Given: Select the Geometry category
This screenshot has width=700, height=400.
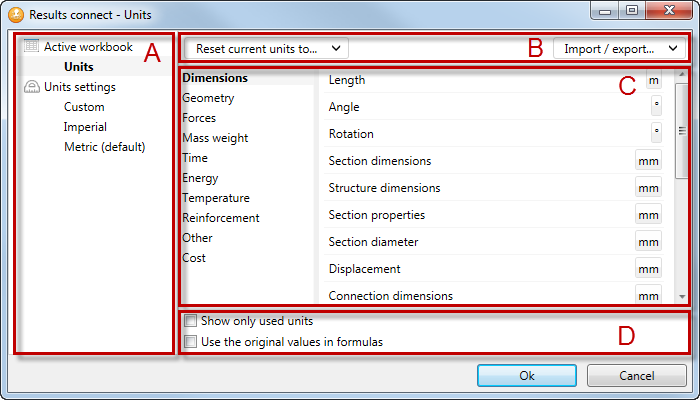Looking at the screenshot, I should tap(208, 98).
